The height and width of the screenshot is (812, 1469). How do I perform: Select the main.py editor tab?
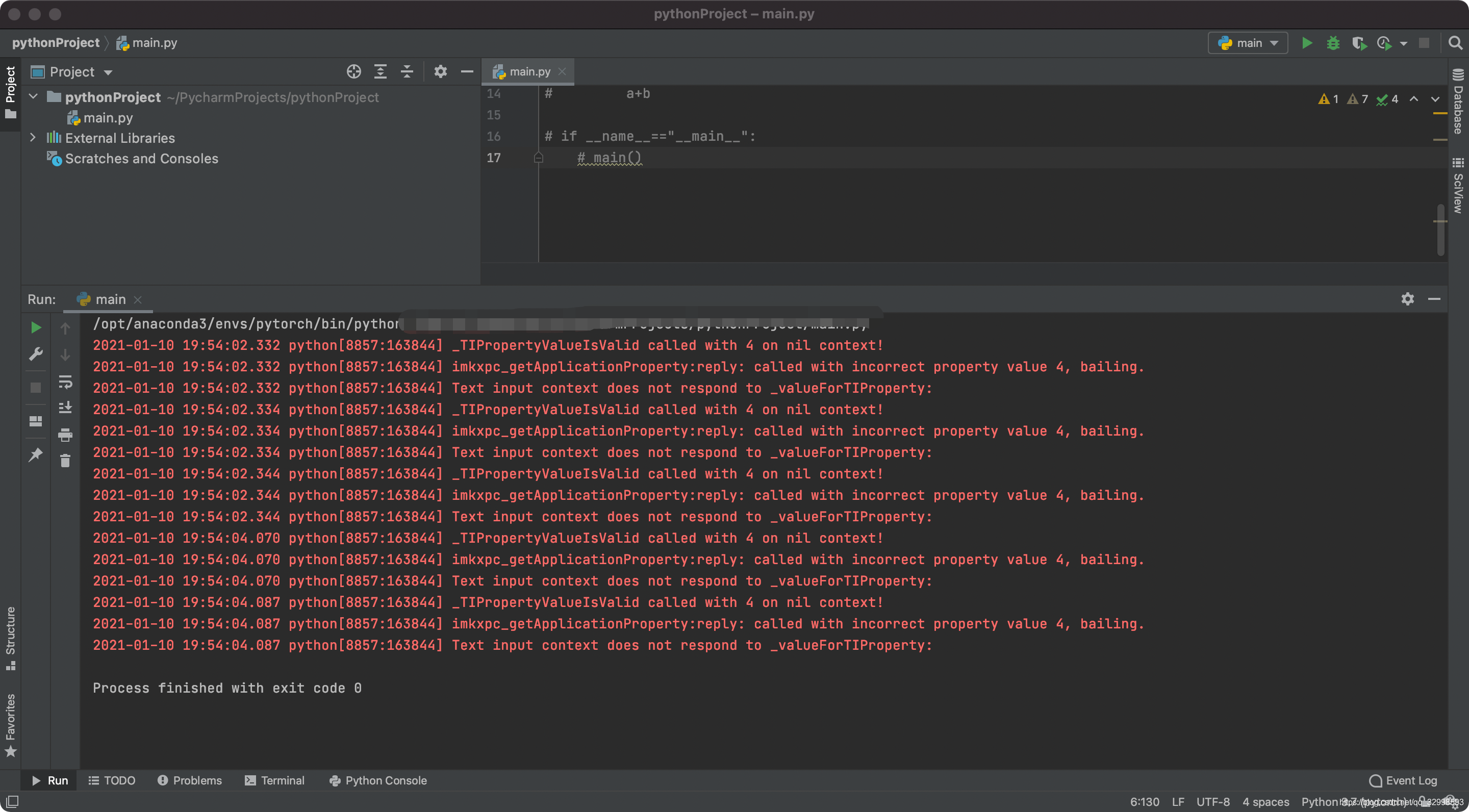(x=527, y=71)
